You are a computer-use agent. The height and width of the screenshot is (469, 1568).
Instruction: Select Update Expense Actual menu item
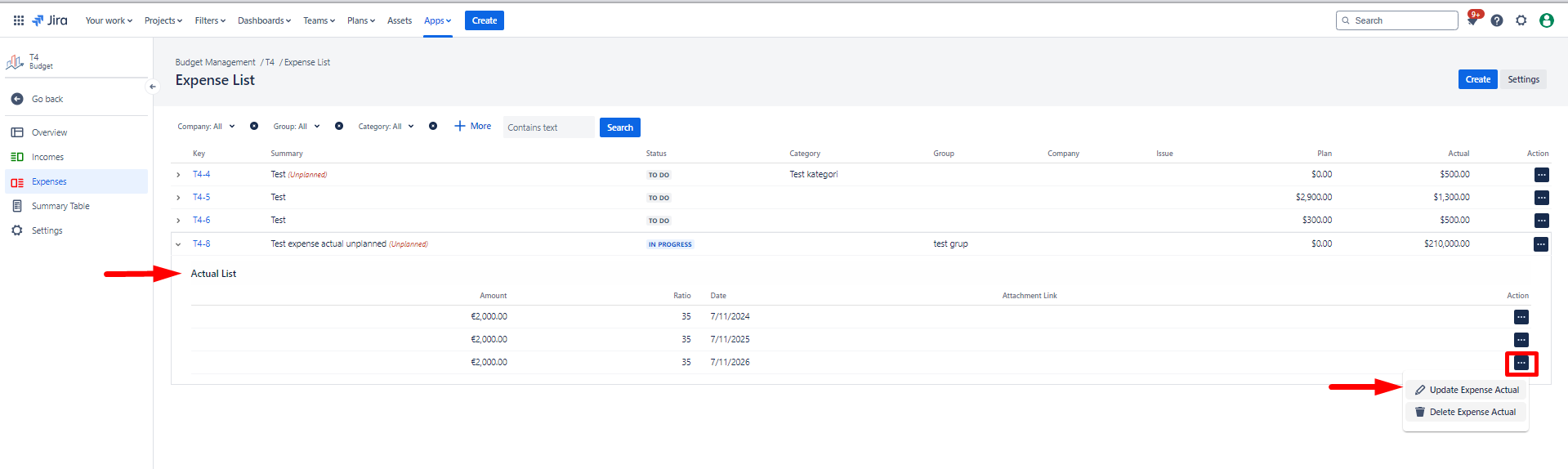click(x=1466, y=390)
